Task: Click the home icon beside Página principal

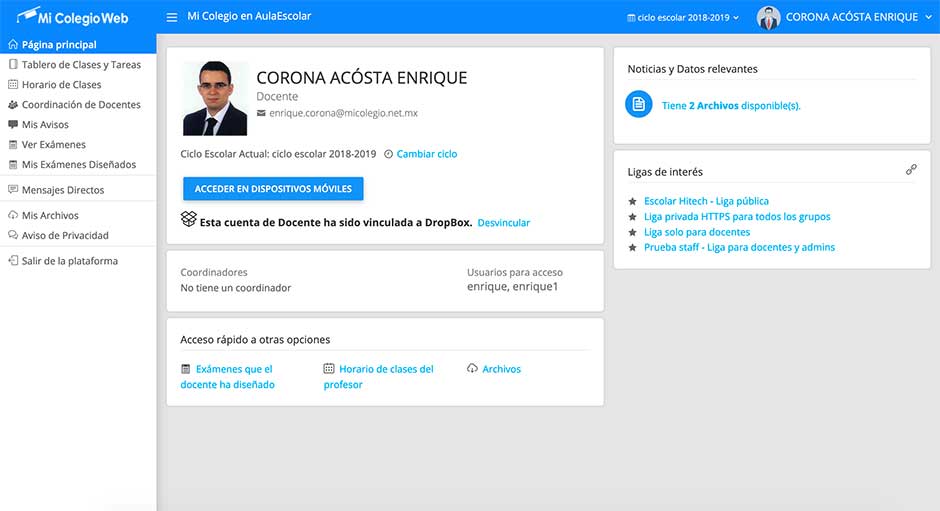Action: (13, 44)
